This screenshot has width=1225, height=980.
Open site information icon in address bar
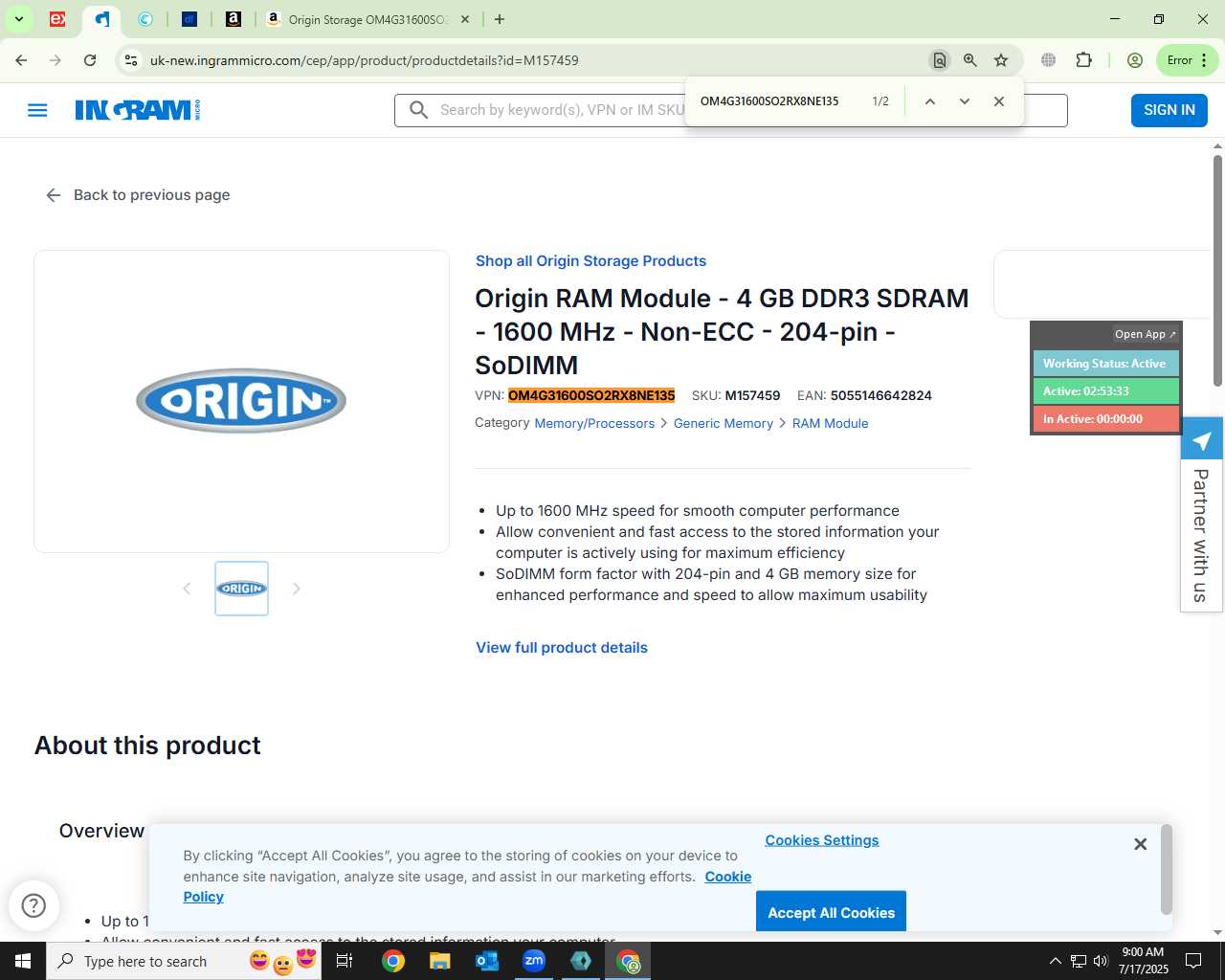pyautogui.click(x=131, y=60)
